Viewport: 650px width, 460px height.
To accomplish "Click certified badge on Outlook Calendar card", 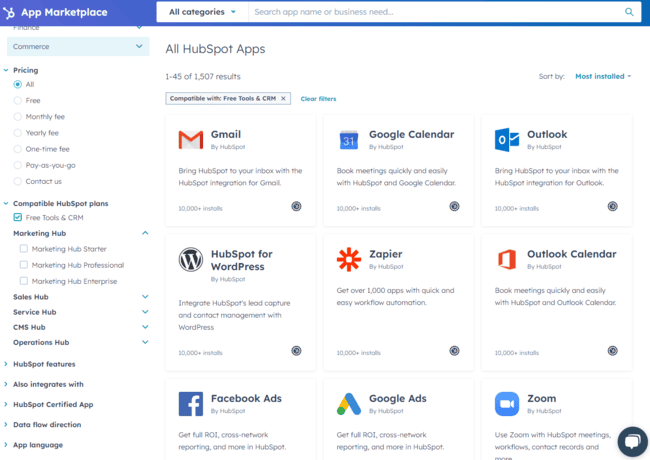I will tap(612, 351).
